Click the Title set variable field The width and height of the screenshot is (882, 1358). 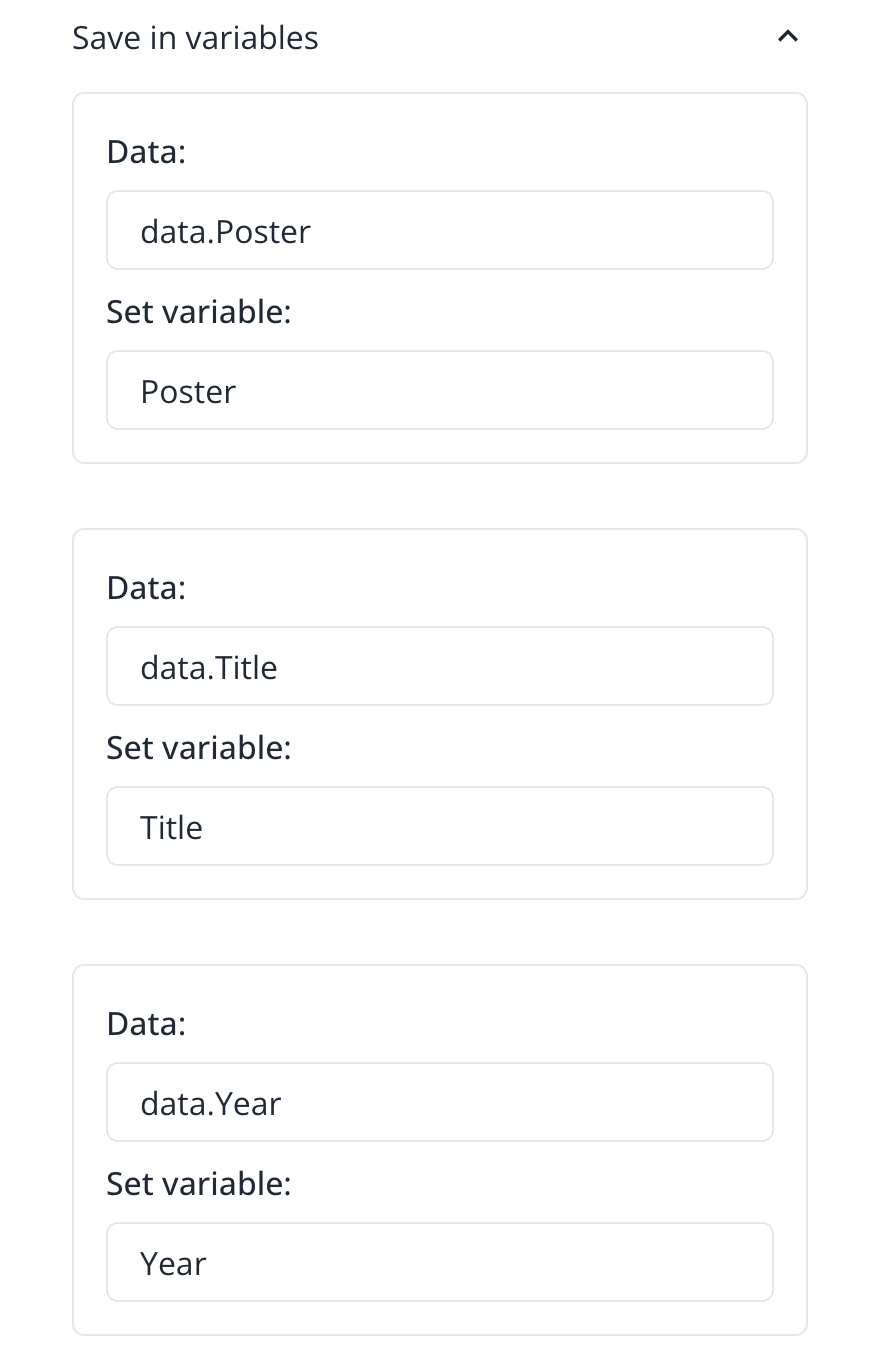click(x=440, y=827)
